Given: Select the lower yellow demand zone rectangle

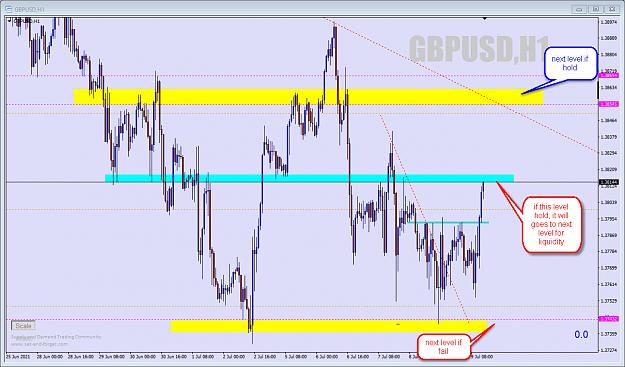Looking at the screenshot, I should (x=329, y=326).
